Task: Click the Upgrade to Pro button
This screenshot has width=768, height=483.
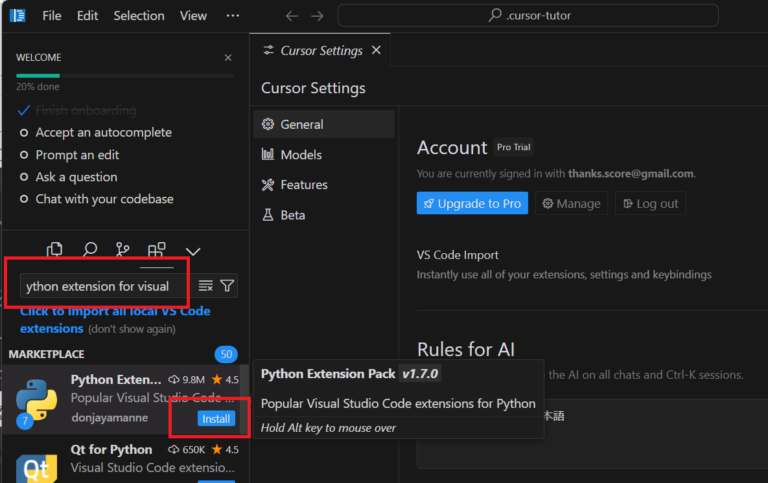Action: point(471,203)
